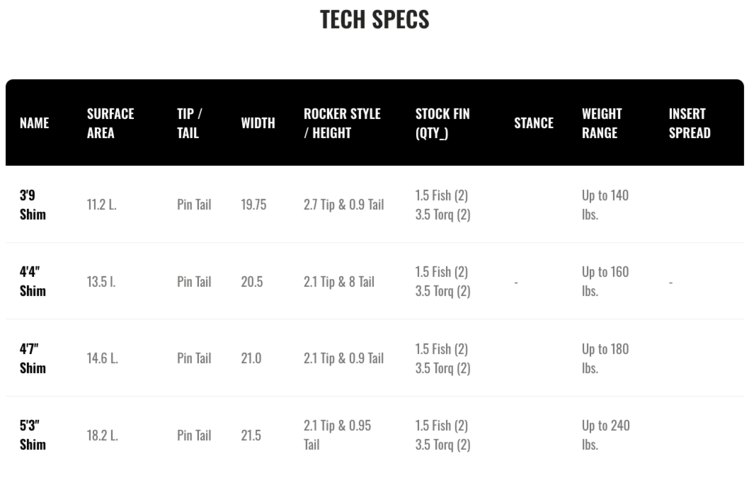Click the WIDTH column header
The height and width of the screenshot is (478, 749).
tap(258, 123)
